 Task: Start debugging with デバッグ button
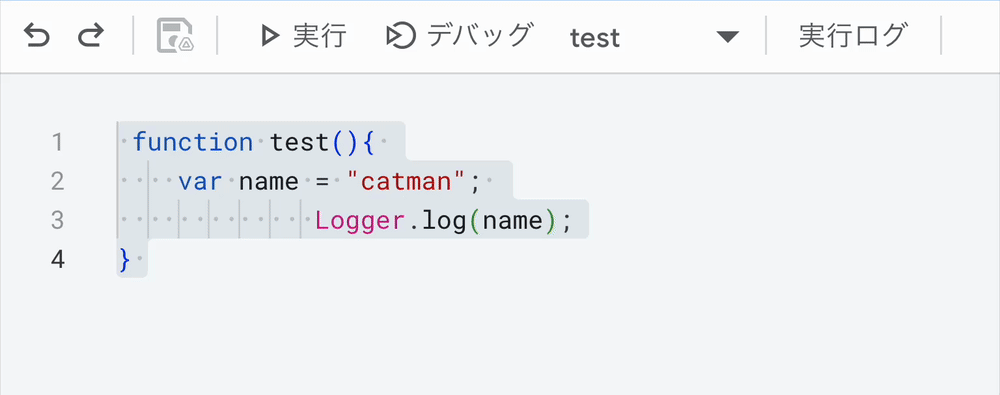tap(459, 36)
